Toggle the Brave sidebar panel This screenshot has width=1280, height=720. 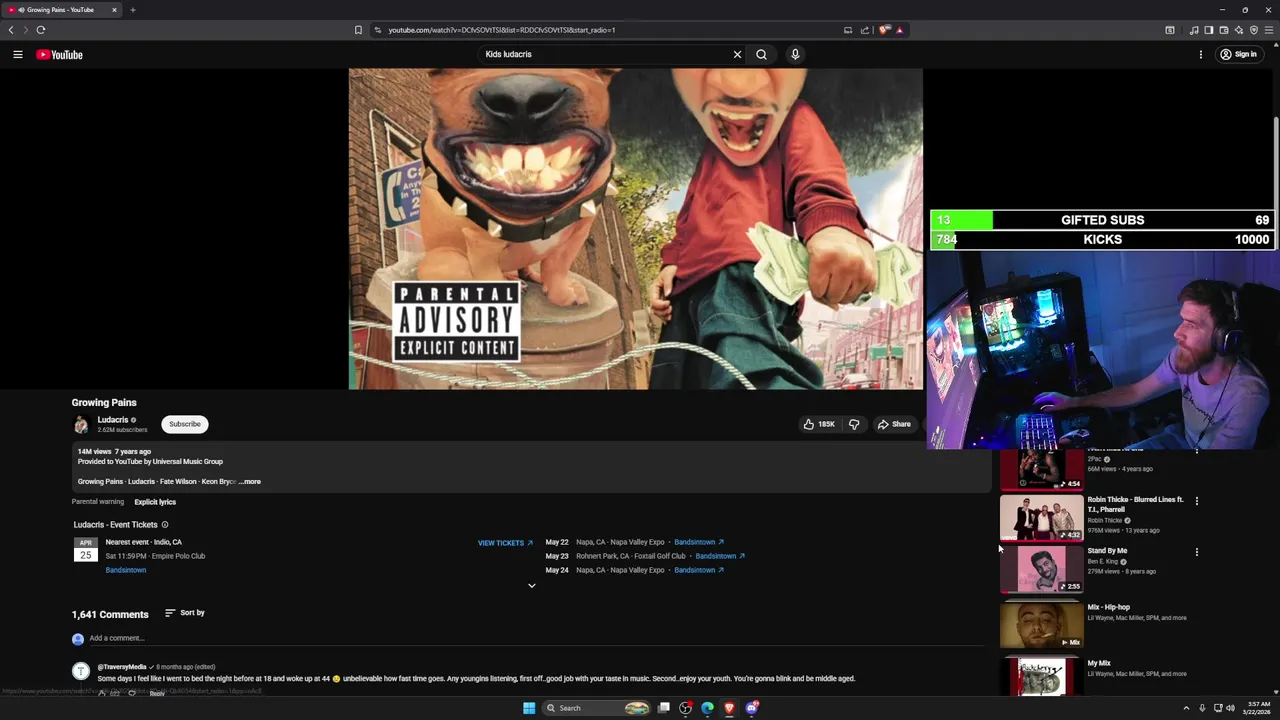point(1209,30)
